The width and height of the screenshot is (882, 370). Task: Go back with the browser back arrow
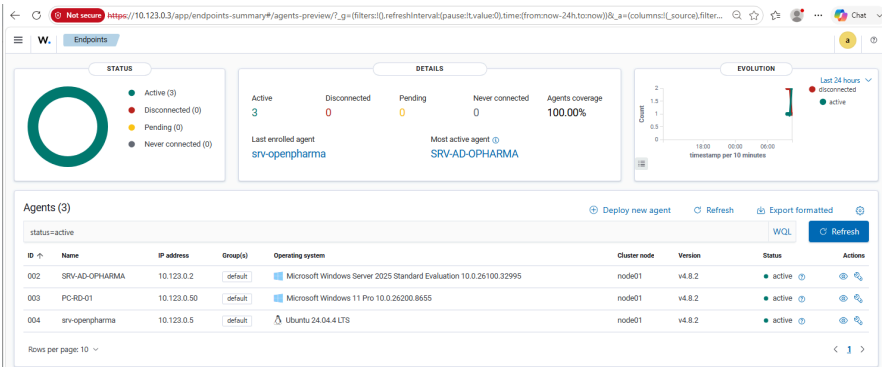pyautogui.click(x=15, y=16)
